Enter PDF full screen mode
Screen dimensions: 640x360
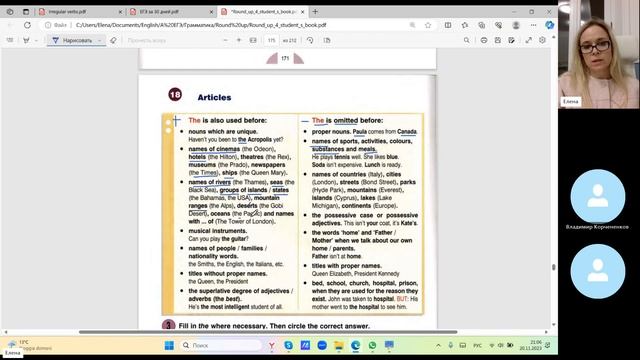(529, 40)
